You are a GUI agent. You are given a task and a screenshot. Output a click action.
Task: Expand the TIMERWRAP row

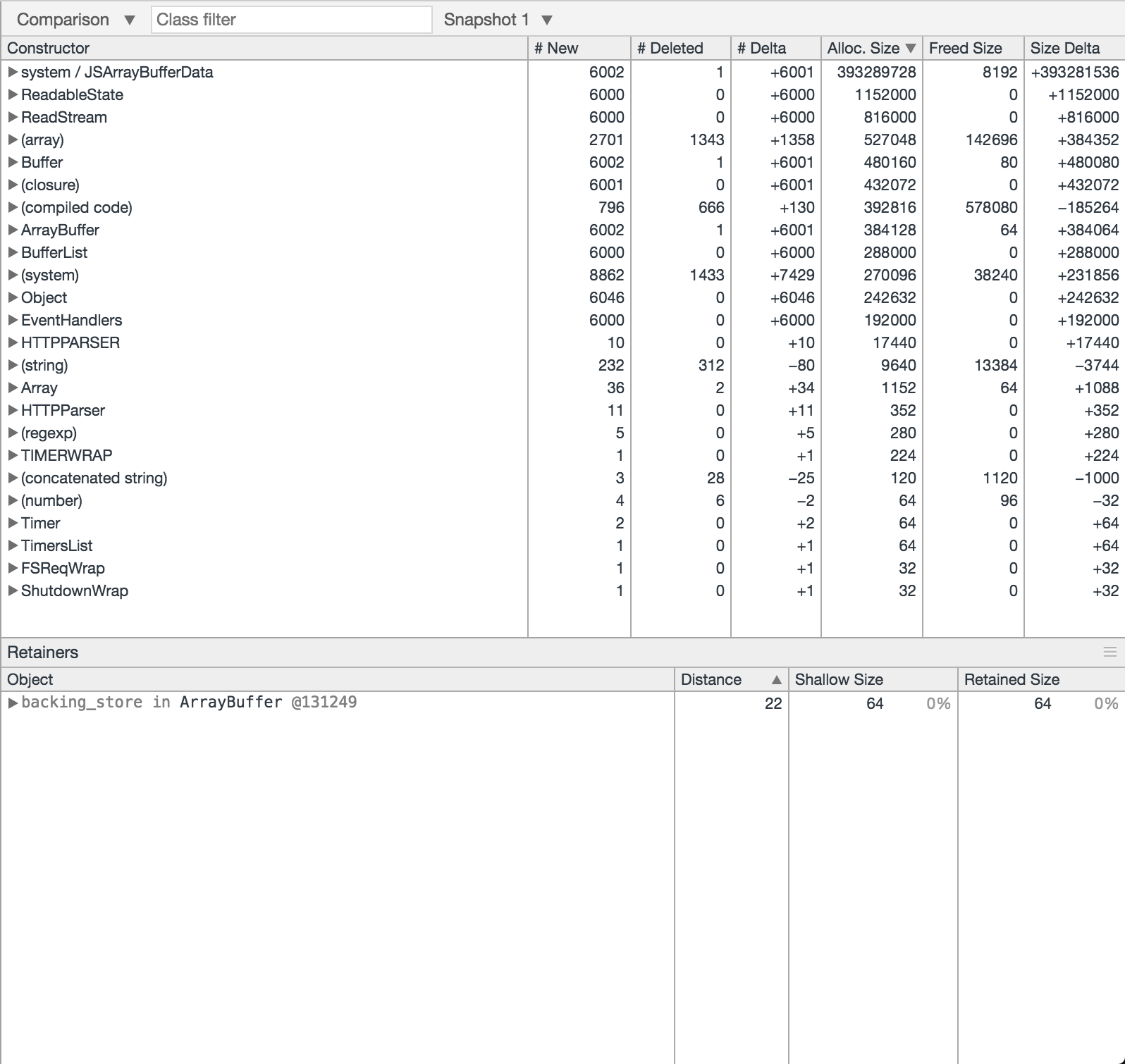(x=13, y=455)
